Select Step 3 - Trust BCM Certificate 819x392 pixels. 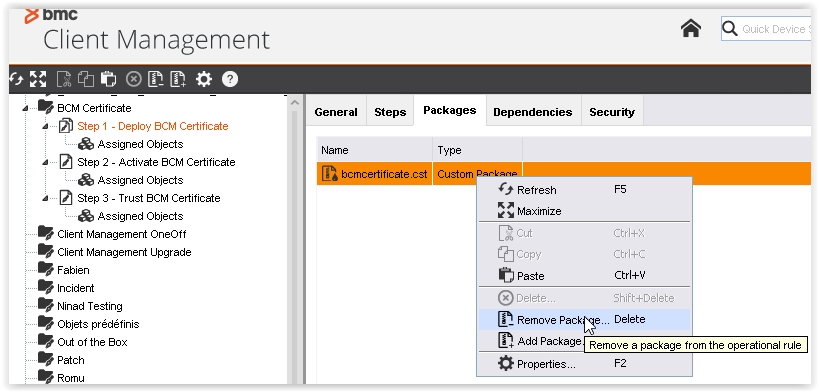(149, 198)
